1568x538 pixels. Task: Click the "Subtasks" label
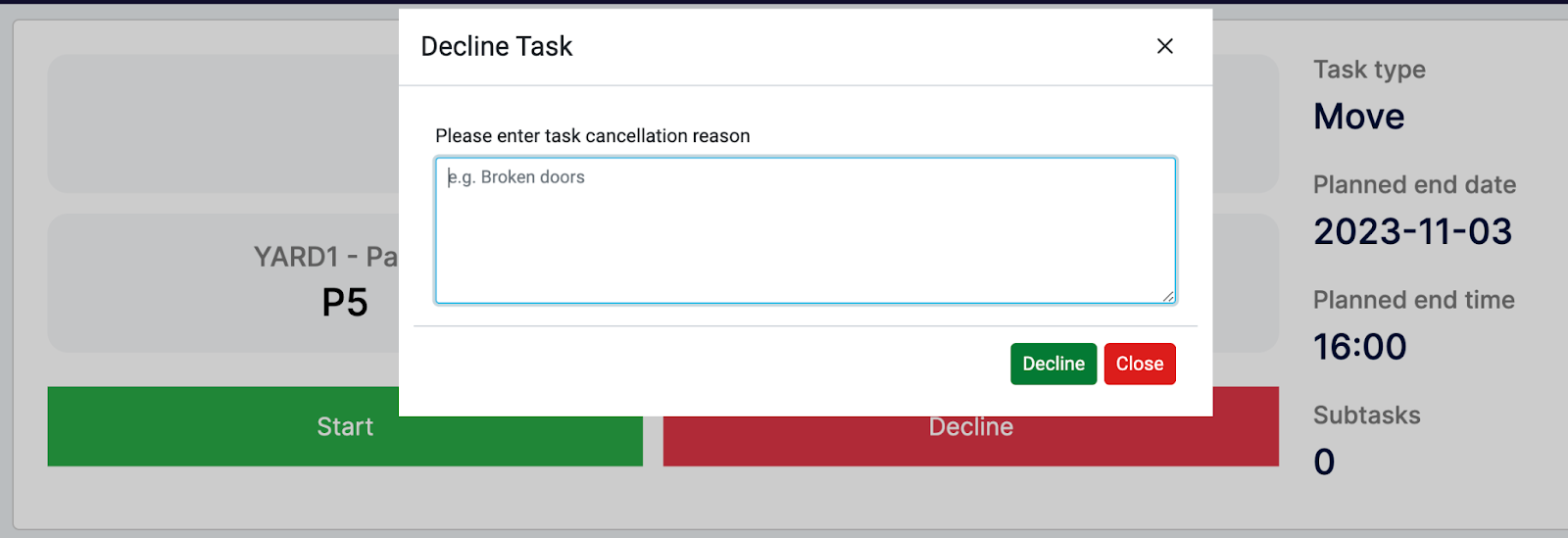pos(1366,416)
